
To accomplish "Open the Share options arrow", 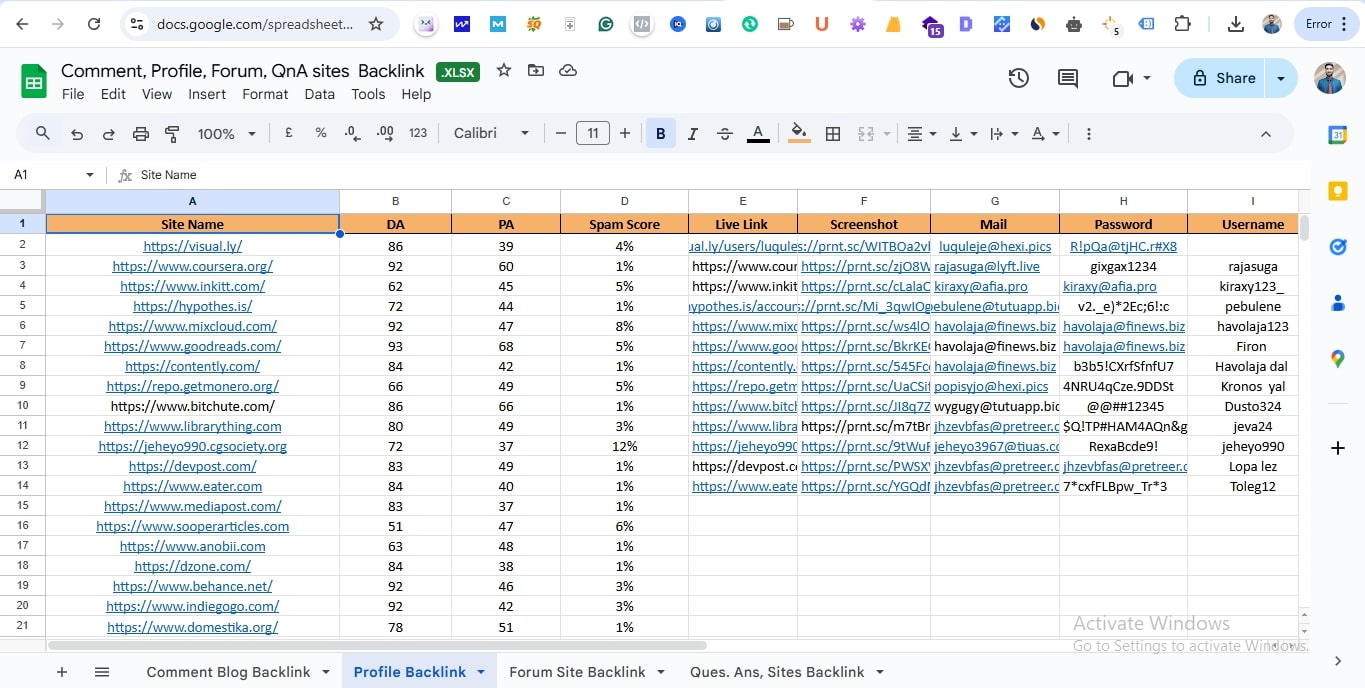I will click(1281, 78).
